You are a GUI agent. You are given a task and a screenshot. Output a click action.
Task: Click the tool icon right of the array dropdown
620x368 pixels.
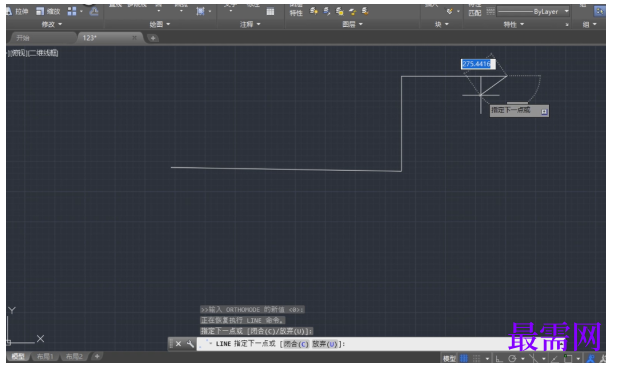pyautogui.click(x=94, y=11)
